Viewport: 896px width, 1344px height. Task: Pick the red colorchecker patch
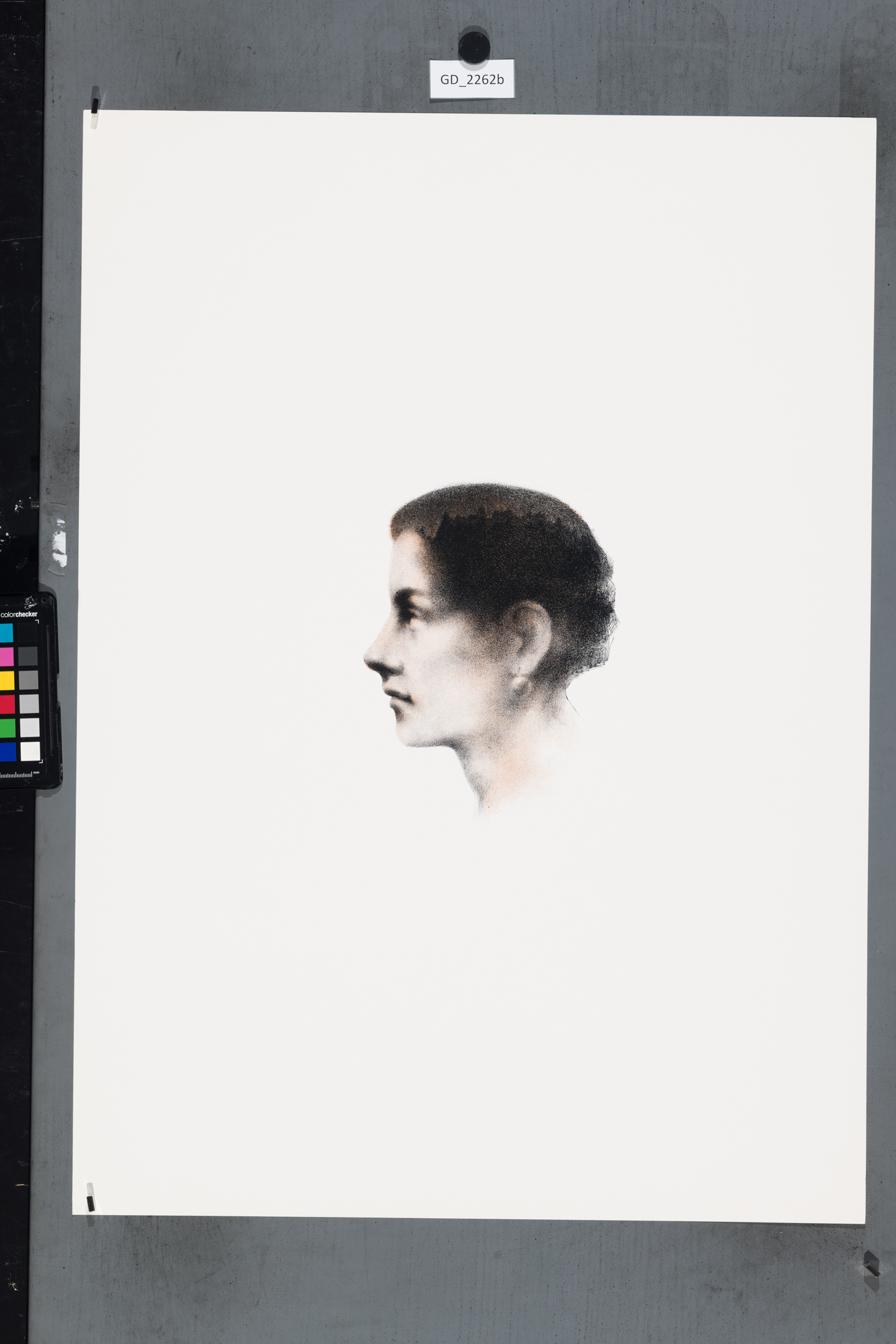pyautogui.click(x=6, y=704)
